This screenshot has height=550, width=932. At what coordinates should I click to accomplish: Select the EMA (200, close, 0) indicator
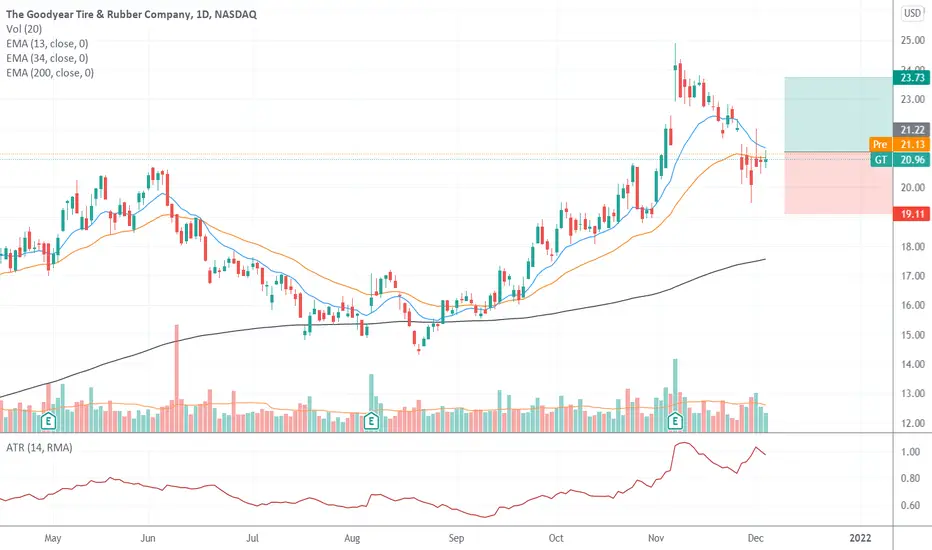click(x=50, y=73)
